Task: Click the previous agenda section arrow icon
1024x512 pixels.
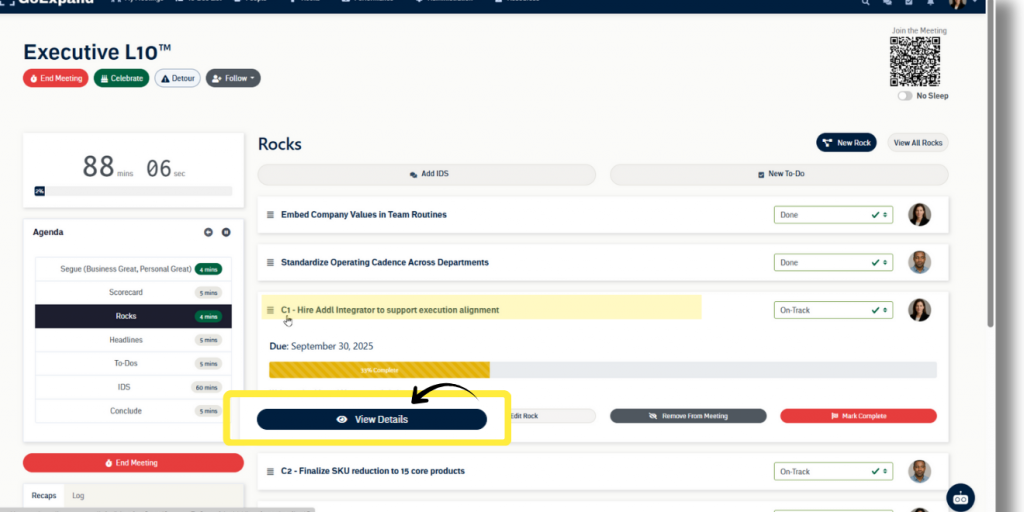Action: tap(208, 232)
